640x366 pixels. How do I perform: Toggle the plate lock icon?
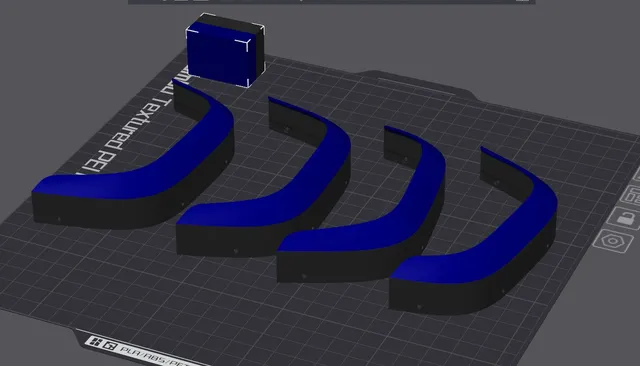pyautogui.click(x=624, y=218)
